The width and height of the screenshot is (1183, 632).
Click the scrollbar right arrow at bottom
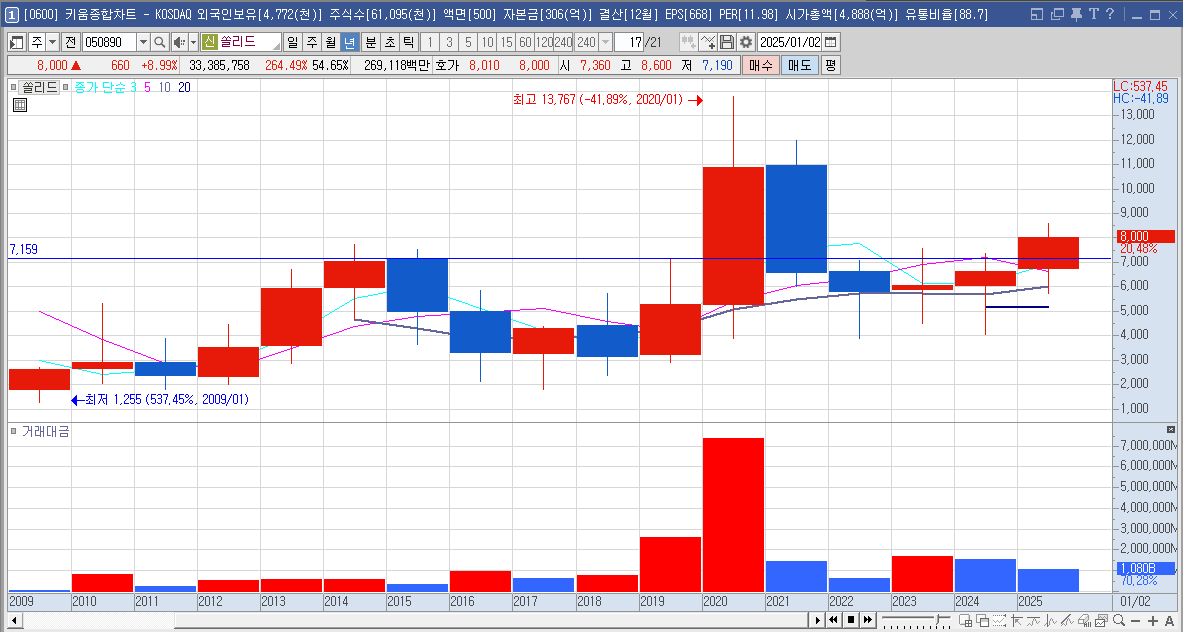click(816, 620)
